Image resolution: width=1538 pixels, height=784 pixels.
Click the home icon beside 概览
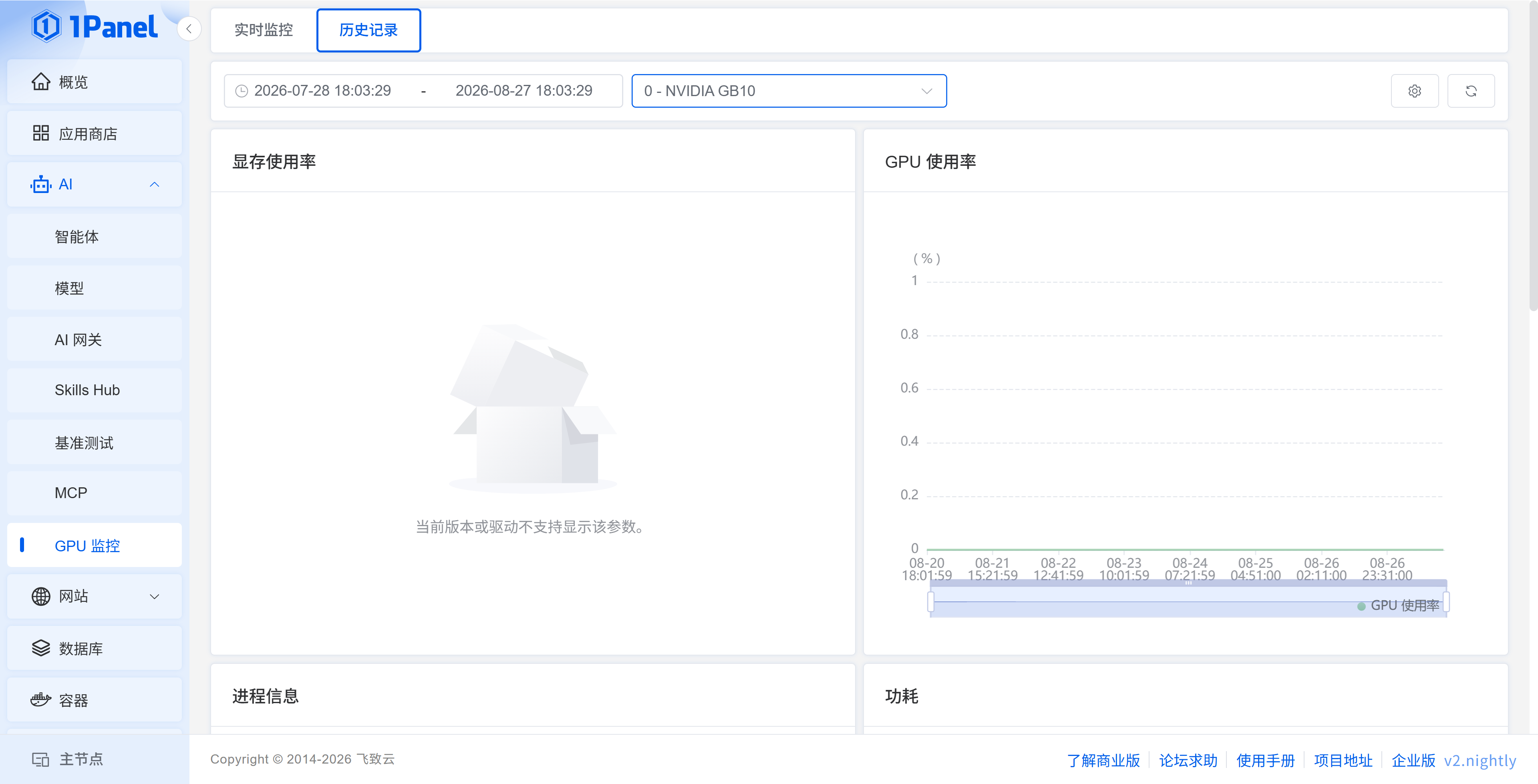pos(40,82)
